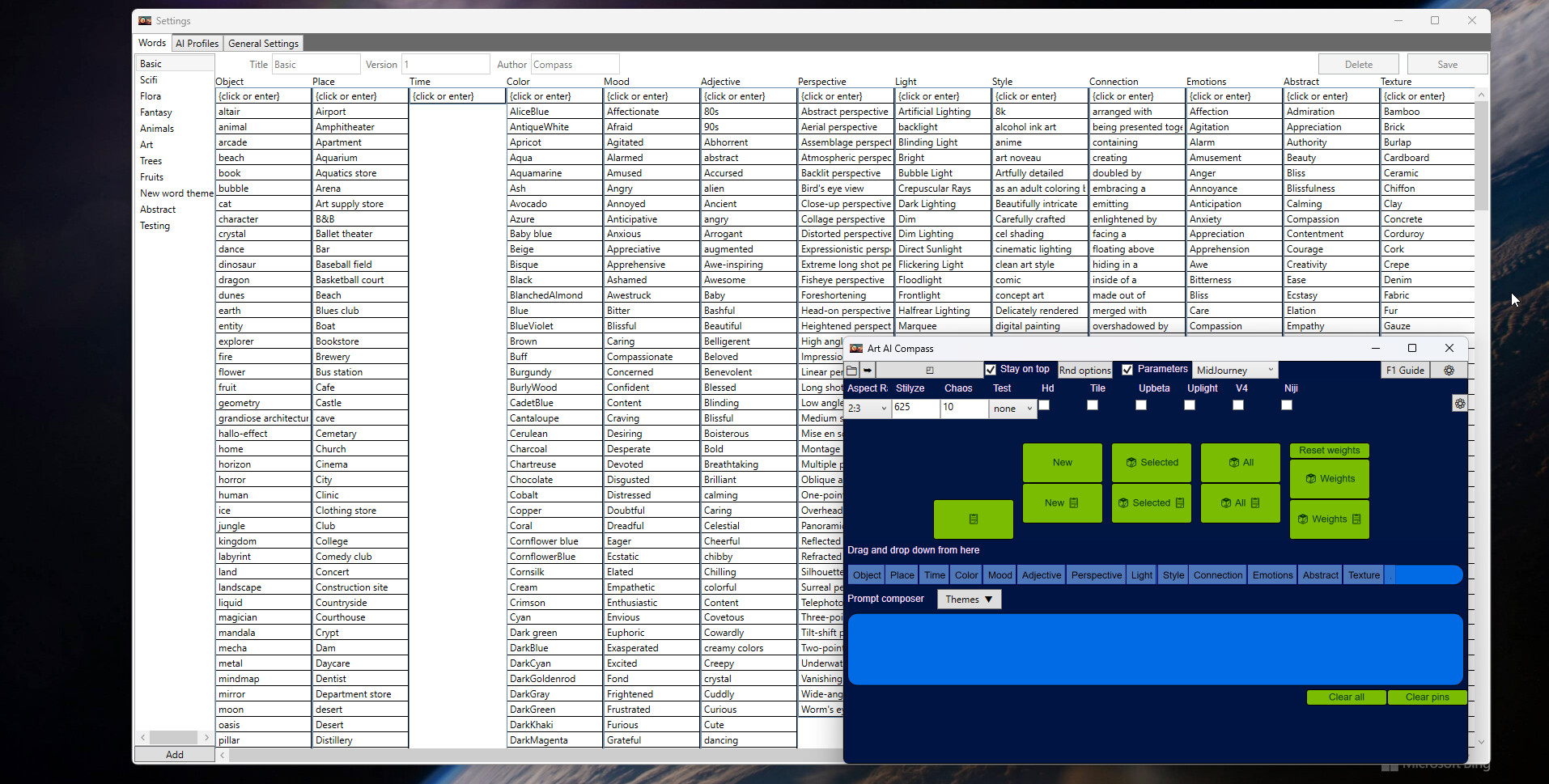The image size is (1549, 784).
Task: Open the MidJourney engine dropdown
Action: click(1234, 370)
